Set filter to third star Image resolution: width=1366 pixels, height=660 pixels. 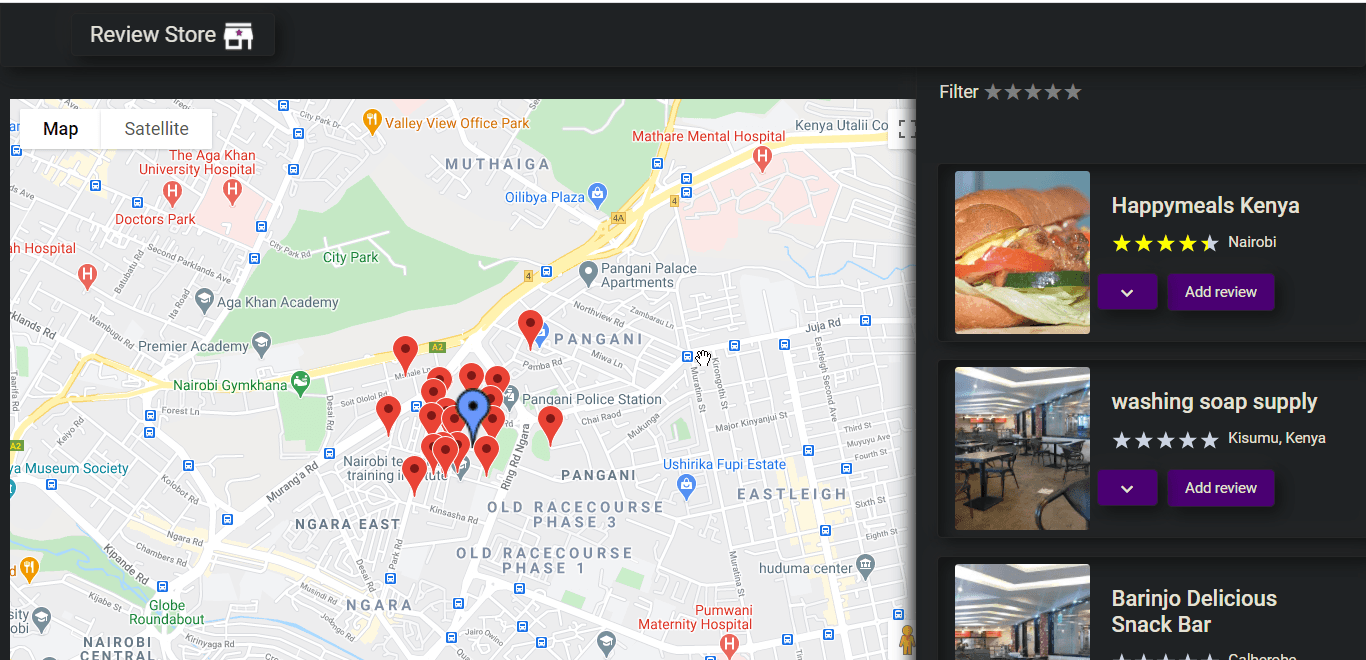pyautogui.click(x=1033, y=92)
